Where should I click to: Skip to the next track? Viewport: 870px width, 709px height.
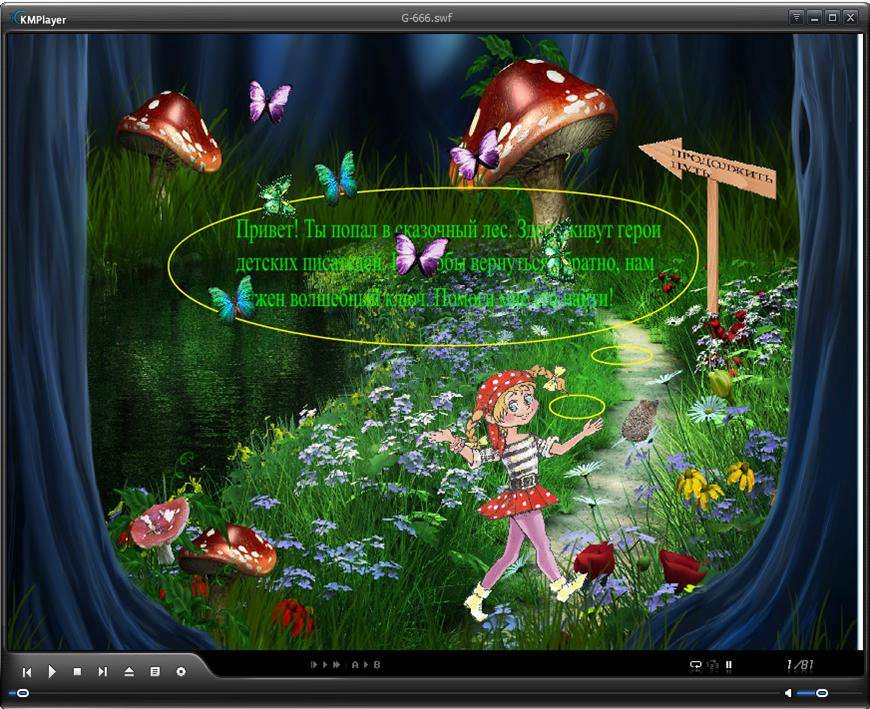pos(102,672)
